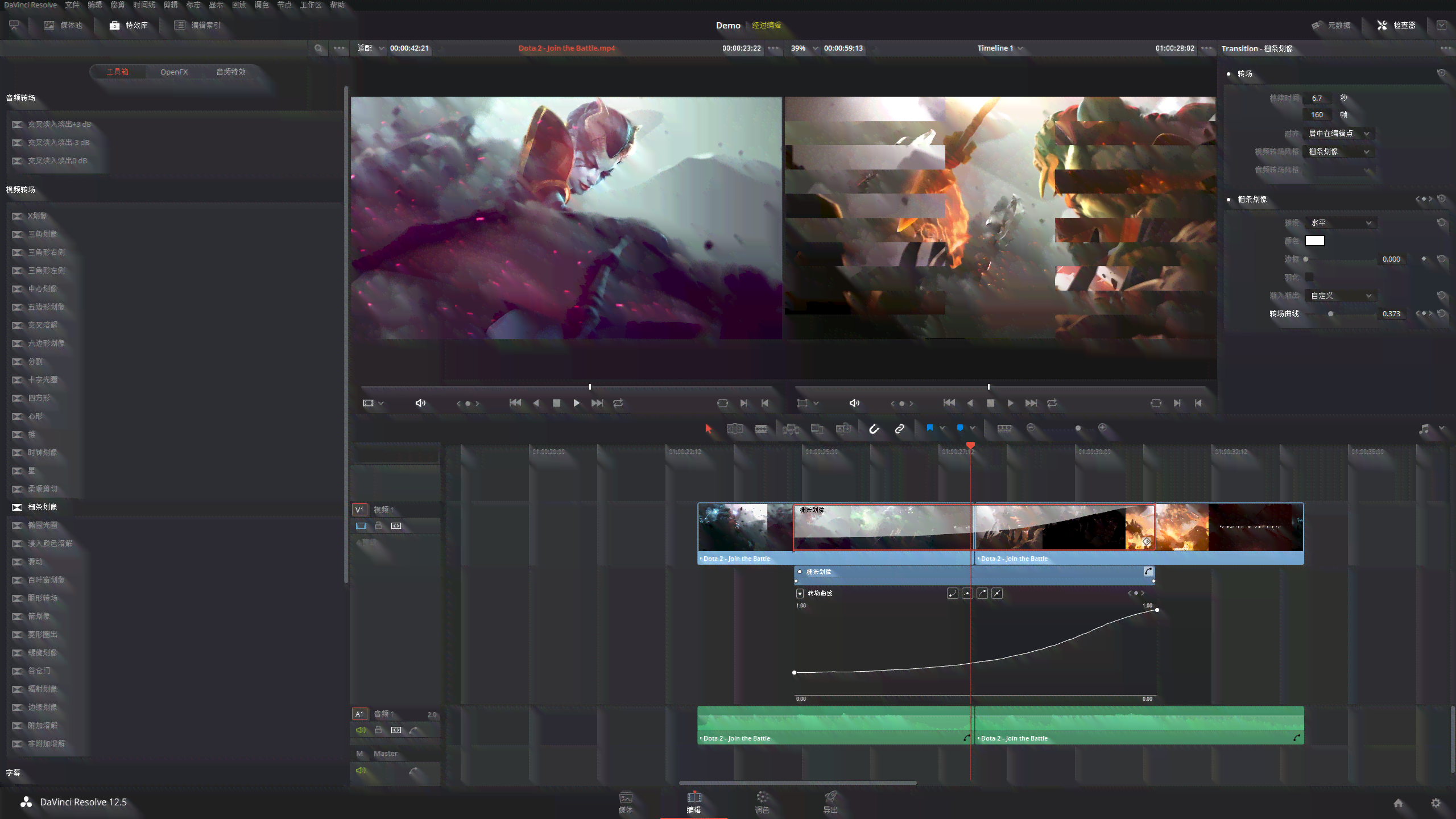Mute the A1 audio track speaker
The height and width of the screenshot is (819, 1456).
point(361,730)
